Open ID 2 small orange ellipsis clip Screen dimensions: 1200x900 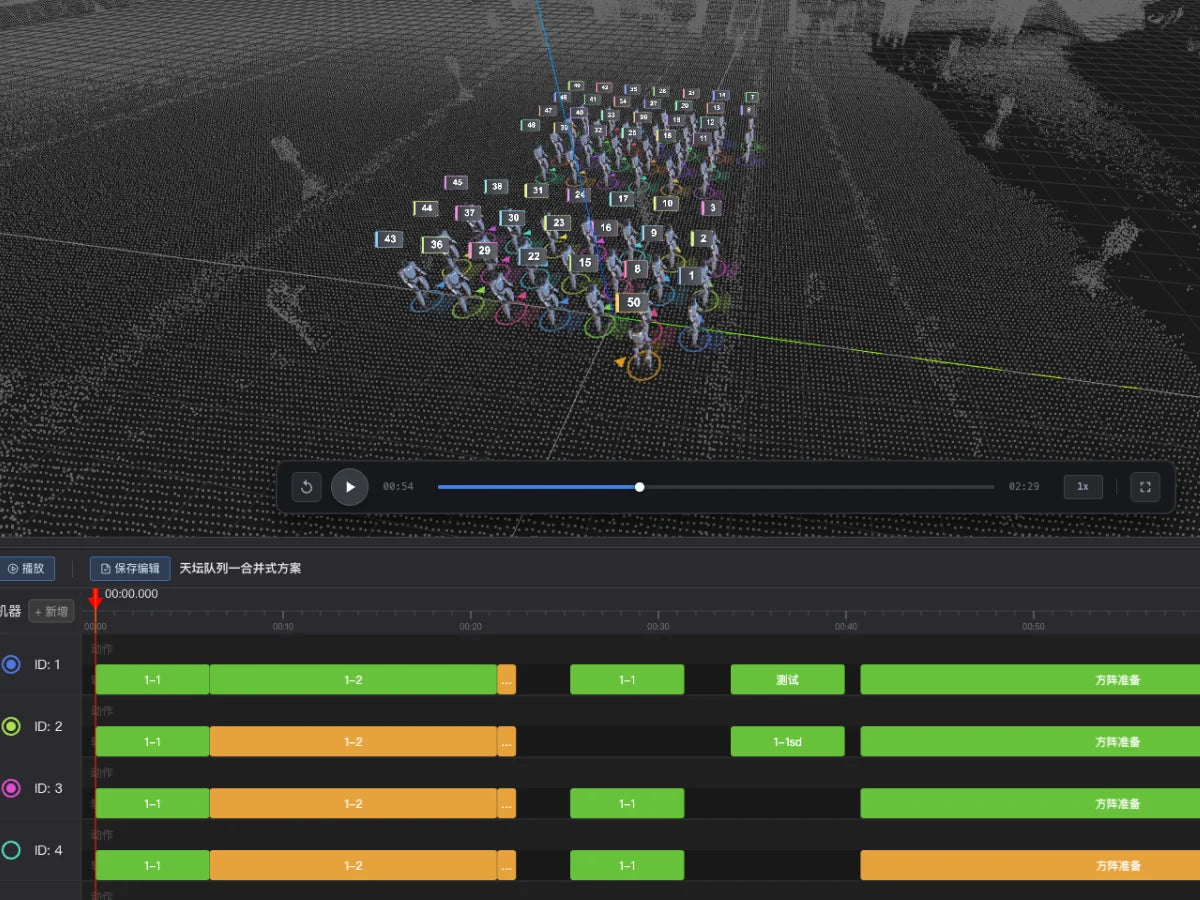point(507,742)
